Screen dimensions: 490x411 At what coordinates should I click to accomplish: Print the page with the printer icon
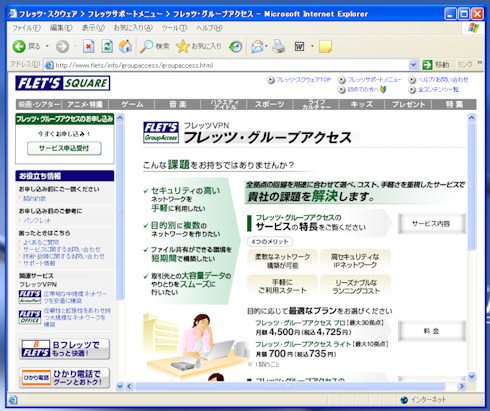(x=279, y=46)
